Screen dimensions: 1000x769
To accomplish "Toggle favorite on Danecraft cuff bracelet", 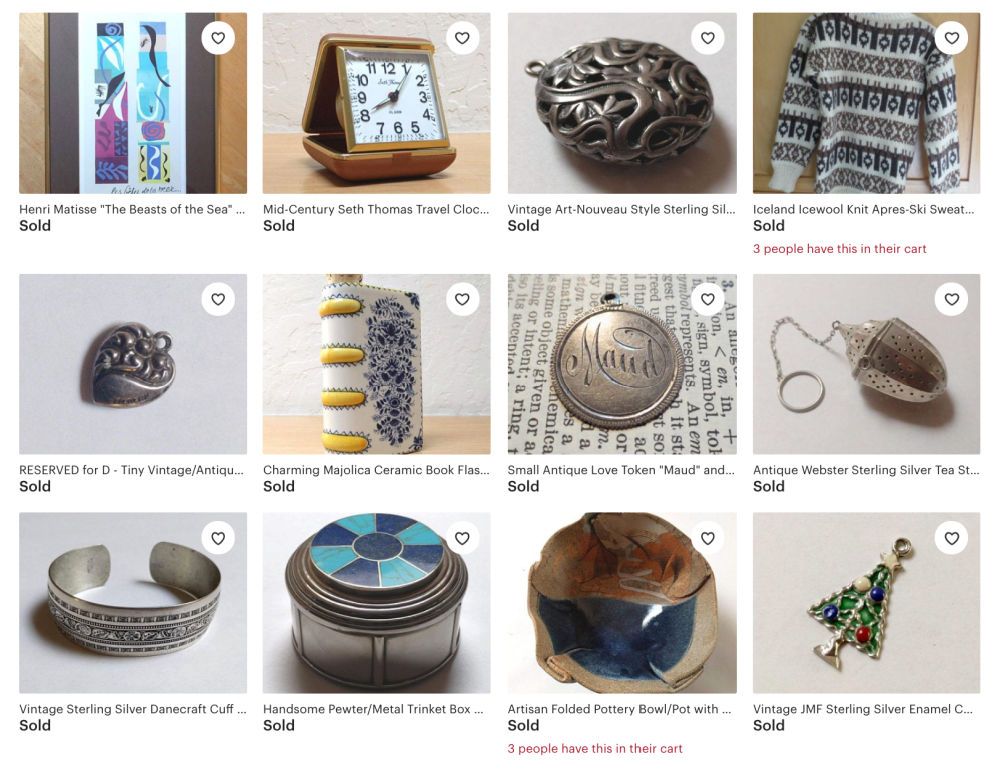I will (218, 538).
